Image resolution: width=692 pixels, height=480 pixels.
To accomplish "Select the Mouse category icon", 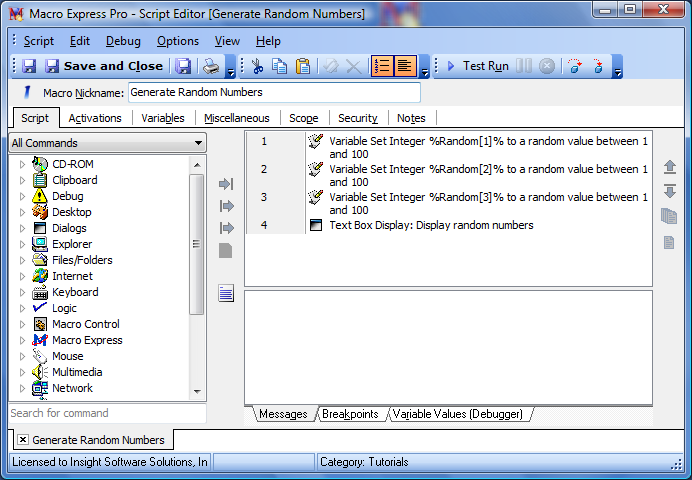I will point(40,356).
